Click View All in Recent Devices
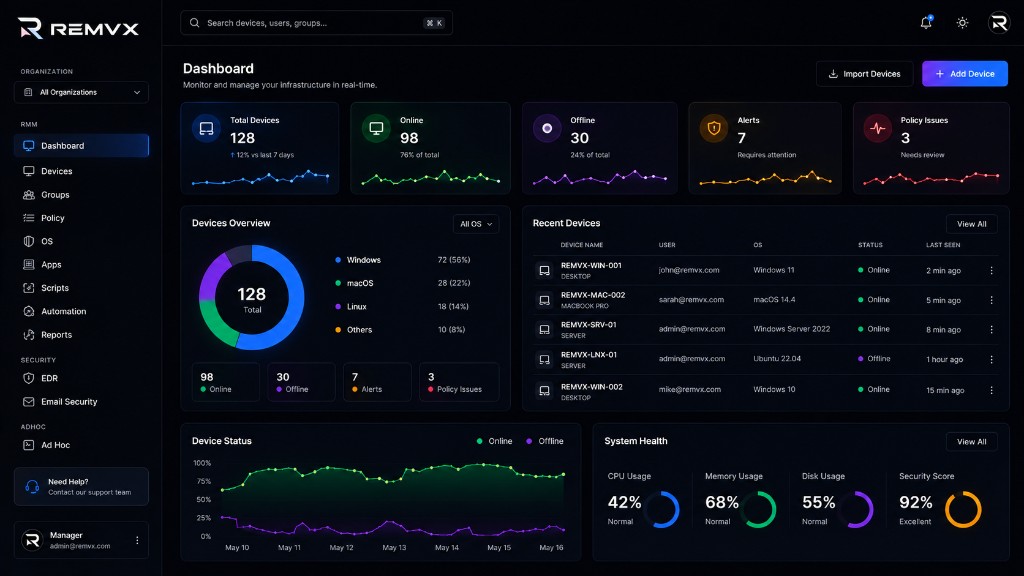This screenshot has width=1024, height=576. coord(972,224)
